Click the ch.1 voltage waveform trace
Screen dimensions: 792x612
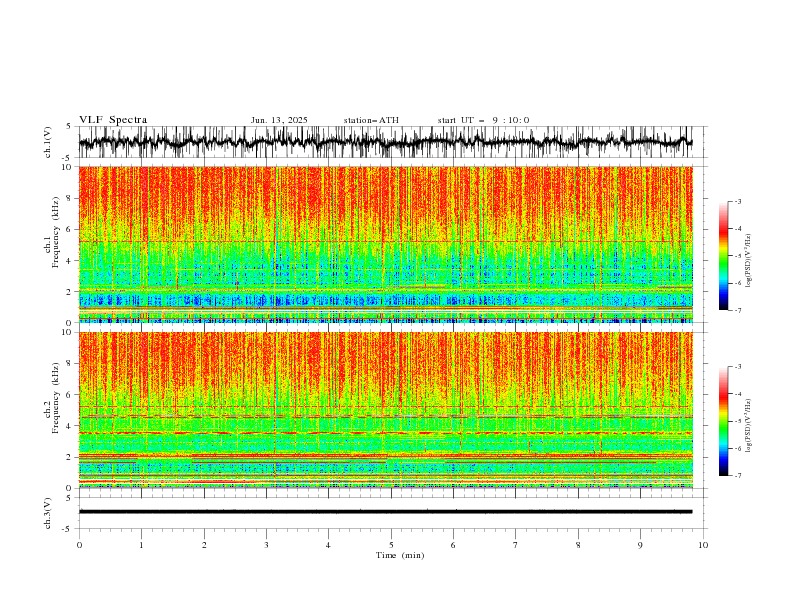coord(385,142)
